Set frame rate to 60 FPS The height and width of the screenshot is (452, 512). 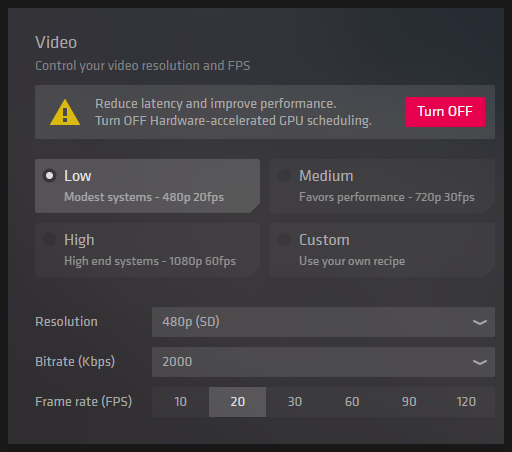(352, 402)
